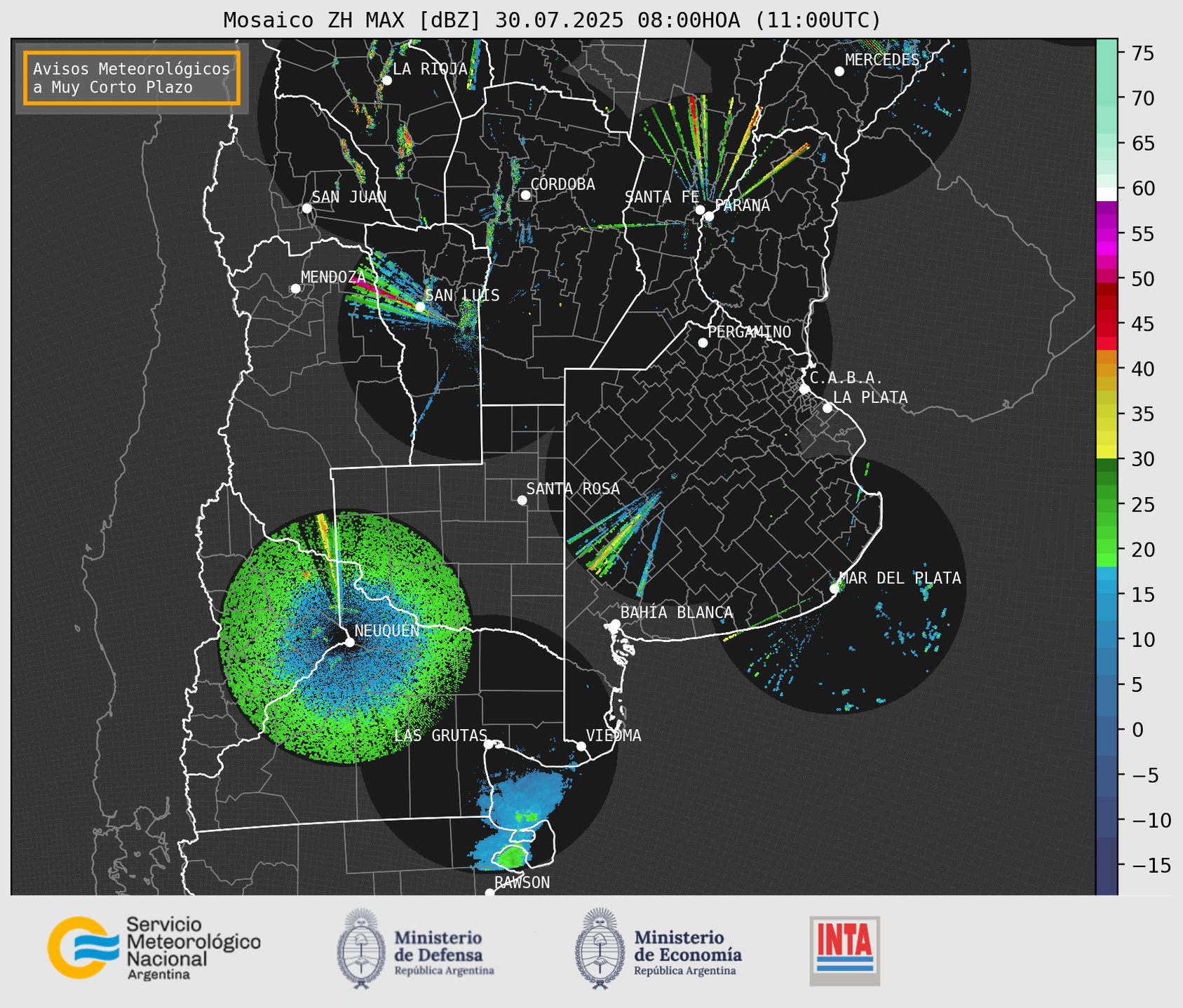The height and width of the screenshot is (1008, 1183).
Task: Click the colorbar label 0
Action: click(x=1137, y=730)
